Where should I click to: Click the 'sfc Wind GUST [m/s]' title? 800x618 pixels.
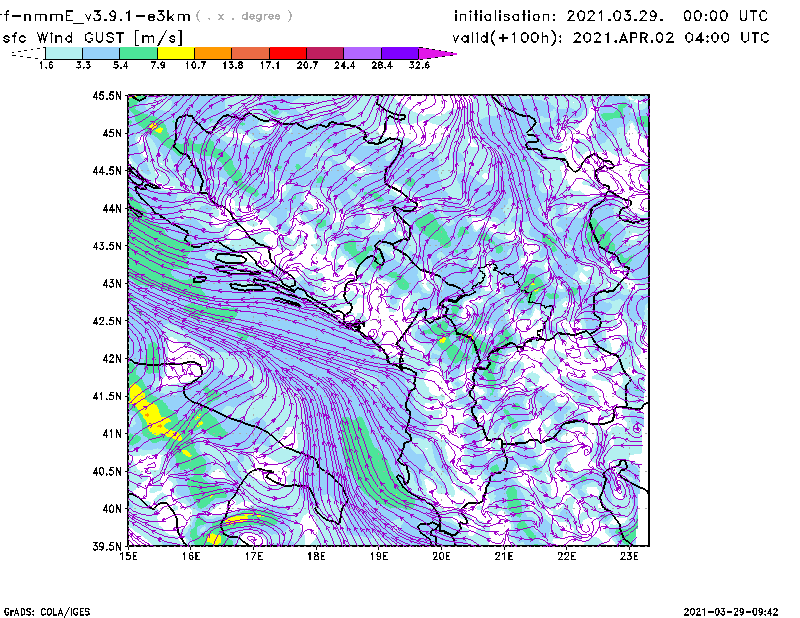pyautogui.click(x=92, y=38)
